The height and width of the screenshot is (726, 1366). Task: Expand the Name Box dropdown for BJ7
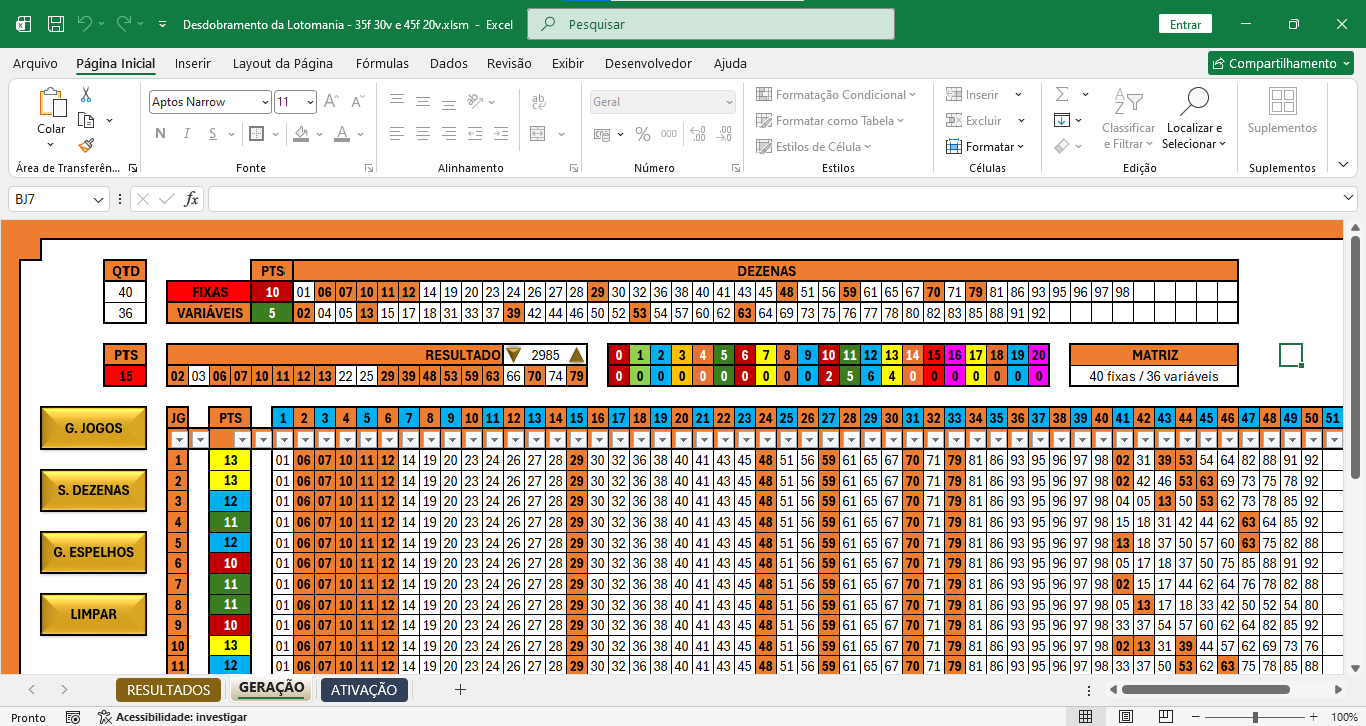pos(98,199)
